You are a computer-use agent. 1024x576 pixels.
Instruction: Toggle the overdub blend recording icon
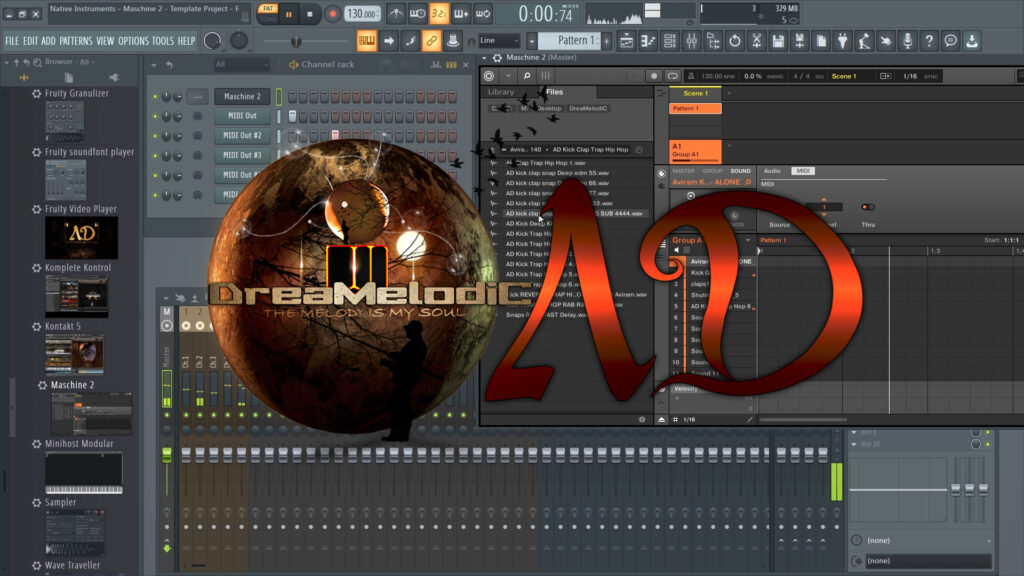(461, 14)
